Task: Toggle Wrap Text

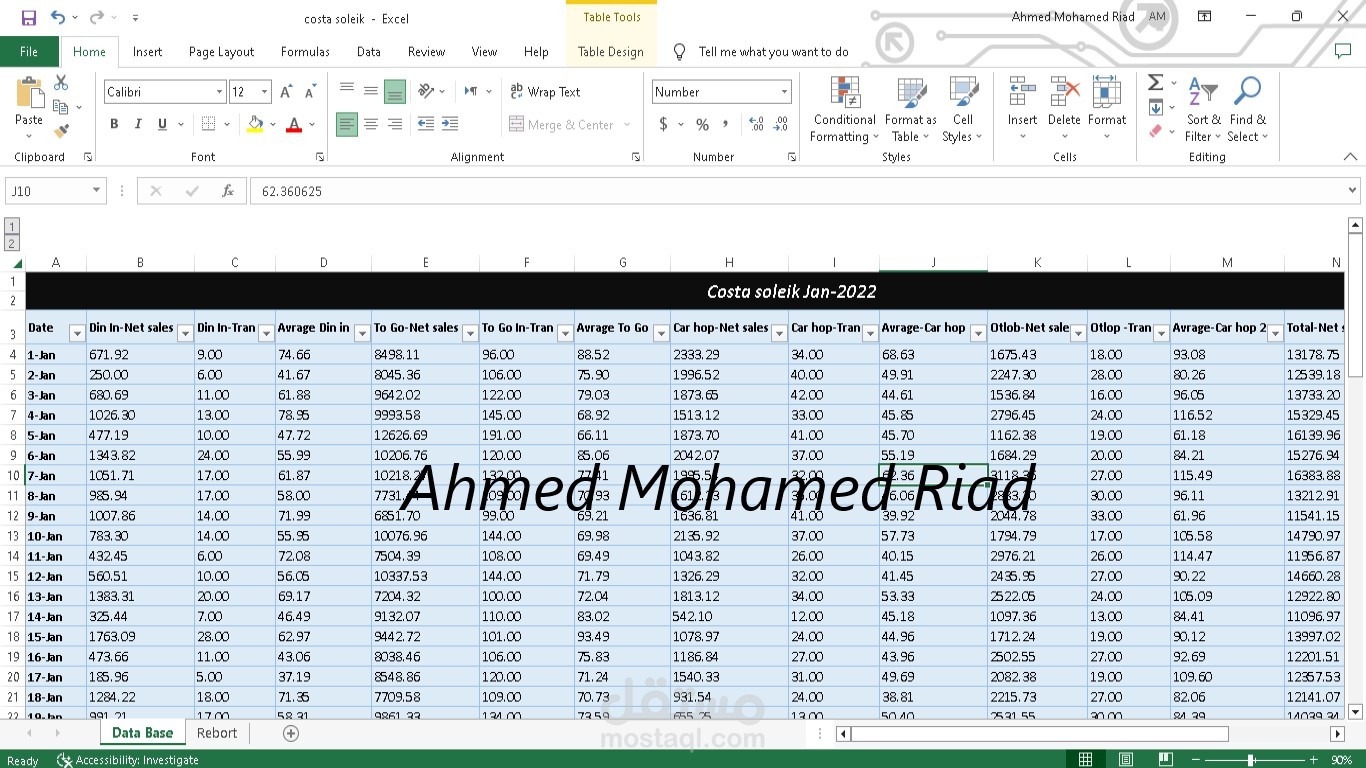Action: pyautogui.click(x=545, y=91)
